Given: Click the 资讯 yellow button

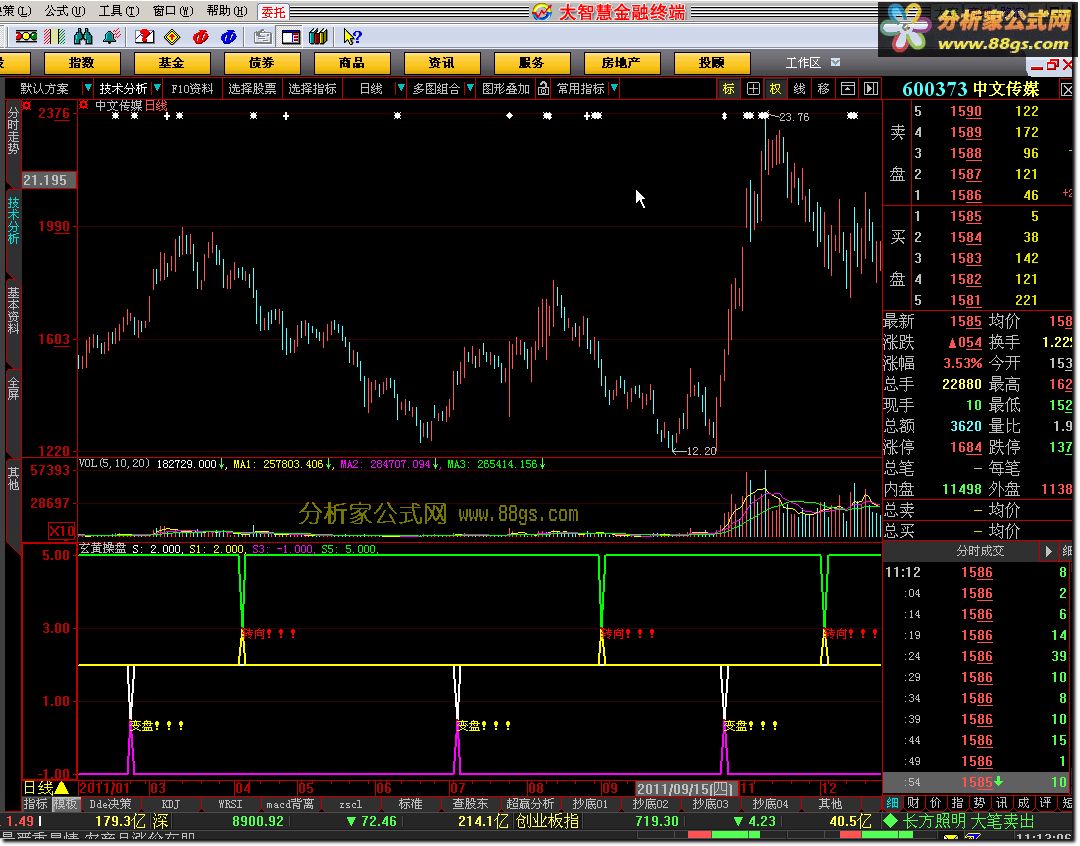Looking at the screenshot, I should point(442,63).
